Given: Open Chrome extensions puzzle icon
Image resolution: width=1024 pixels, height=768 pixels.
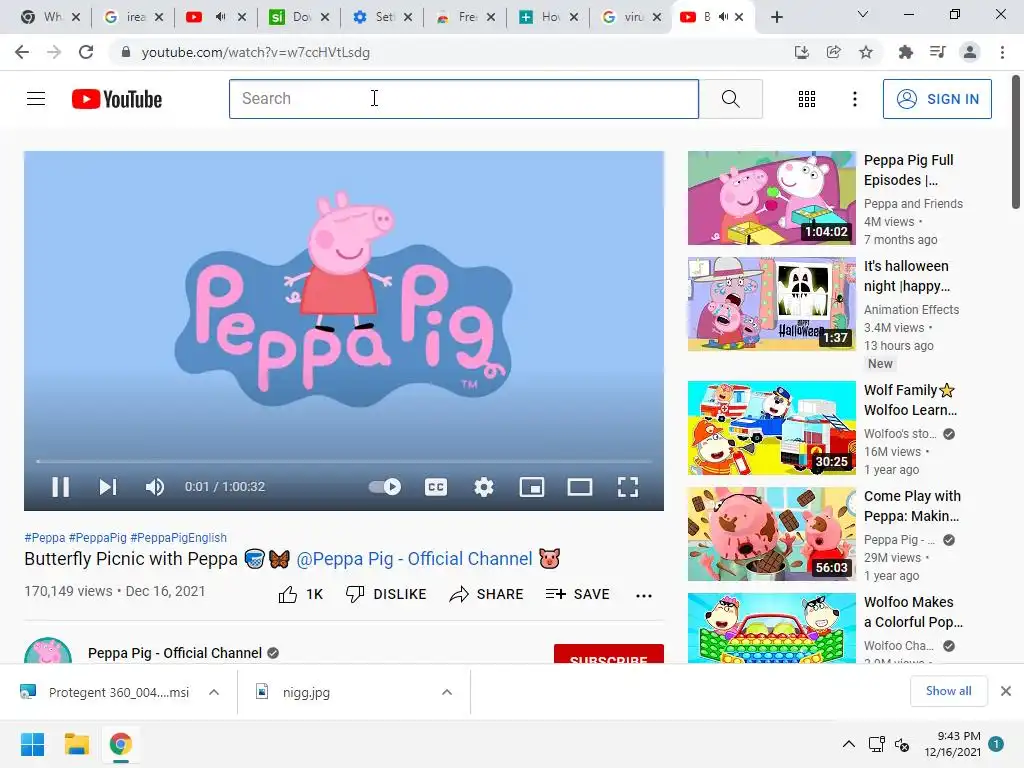Looking at the screenshot, I should (x=905, y=52).
